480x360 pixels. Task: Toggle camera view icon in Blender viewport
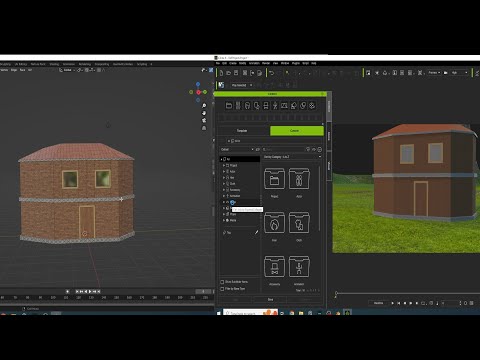pos(204,120)
